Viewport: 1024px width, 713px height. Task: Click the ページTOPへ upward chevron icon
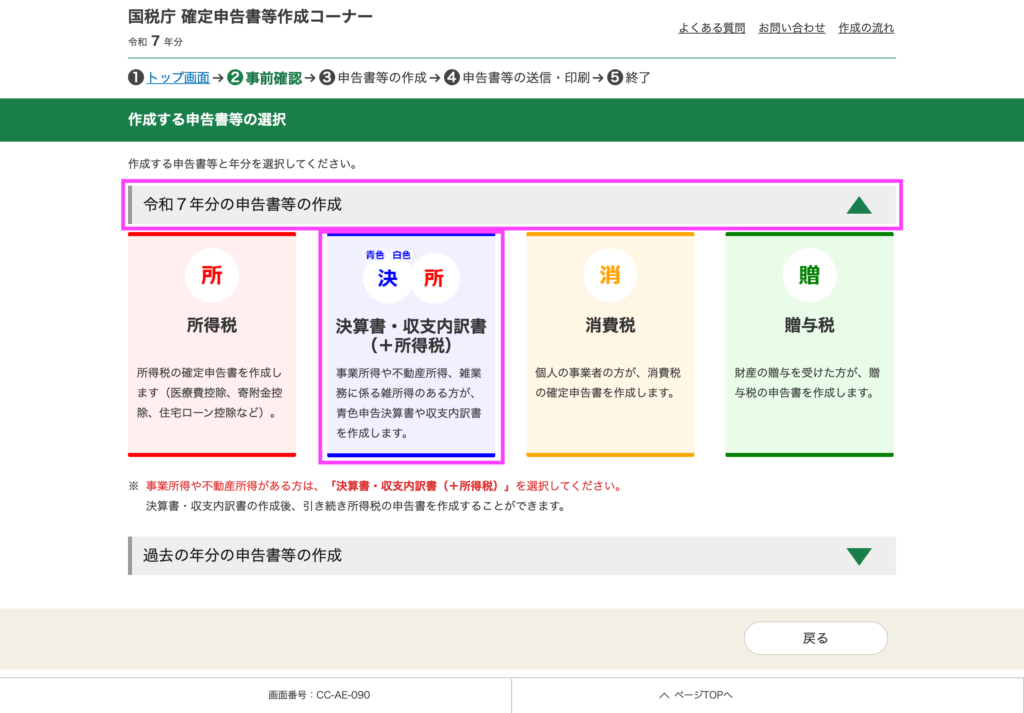pos(664,695)
